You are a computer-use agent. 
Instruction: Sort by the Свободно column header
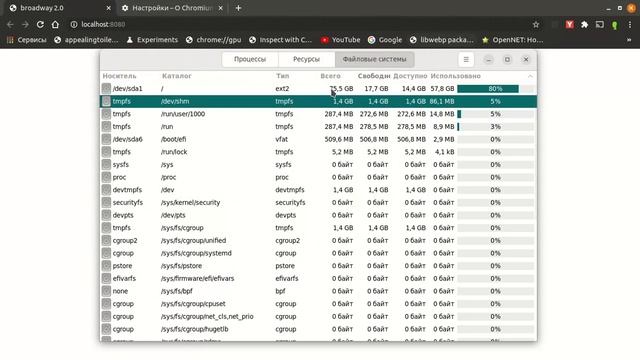[x=374, y=76]
